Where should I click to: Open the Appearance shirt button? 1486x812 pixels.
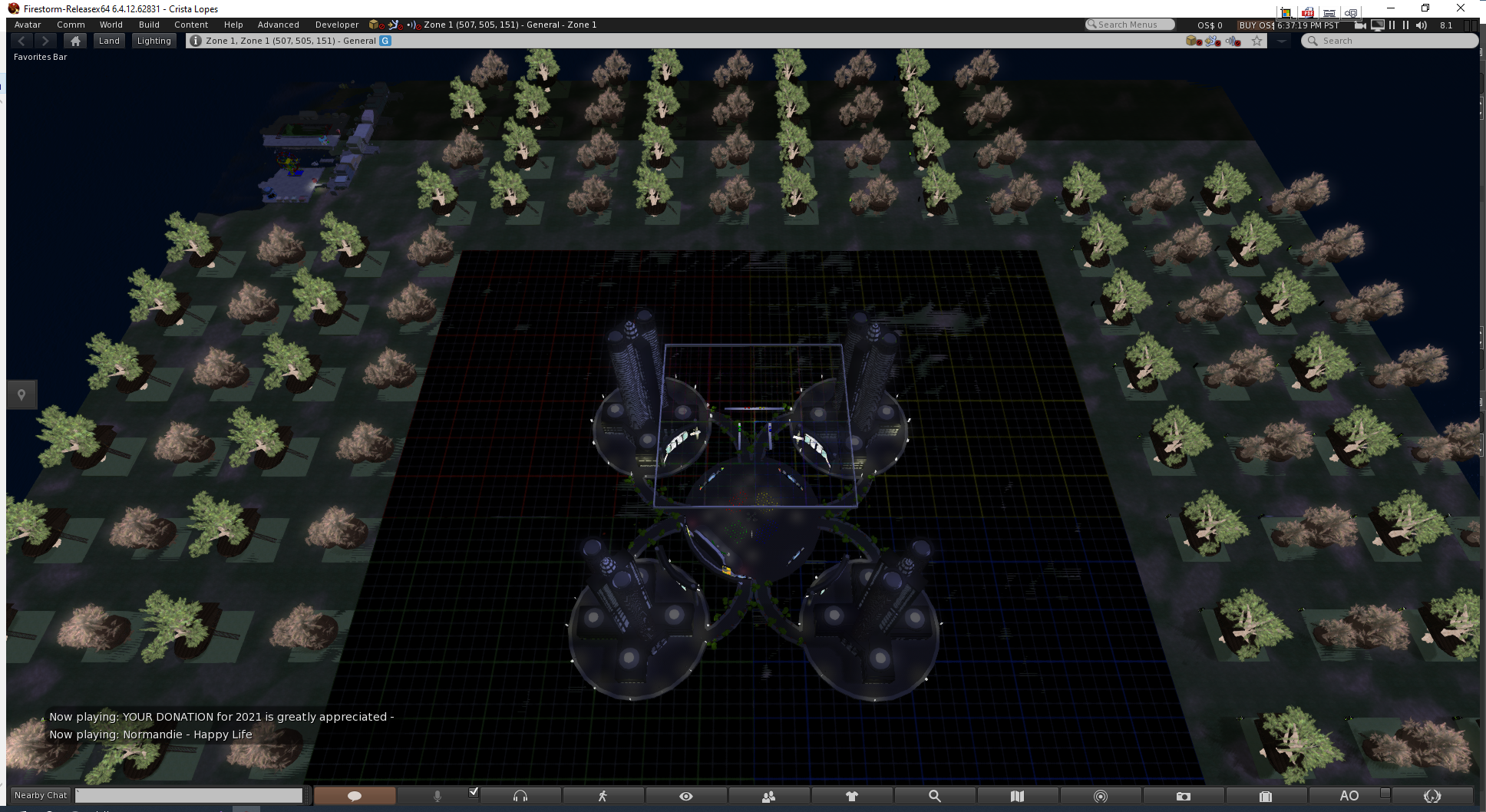tap(852, 796)
